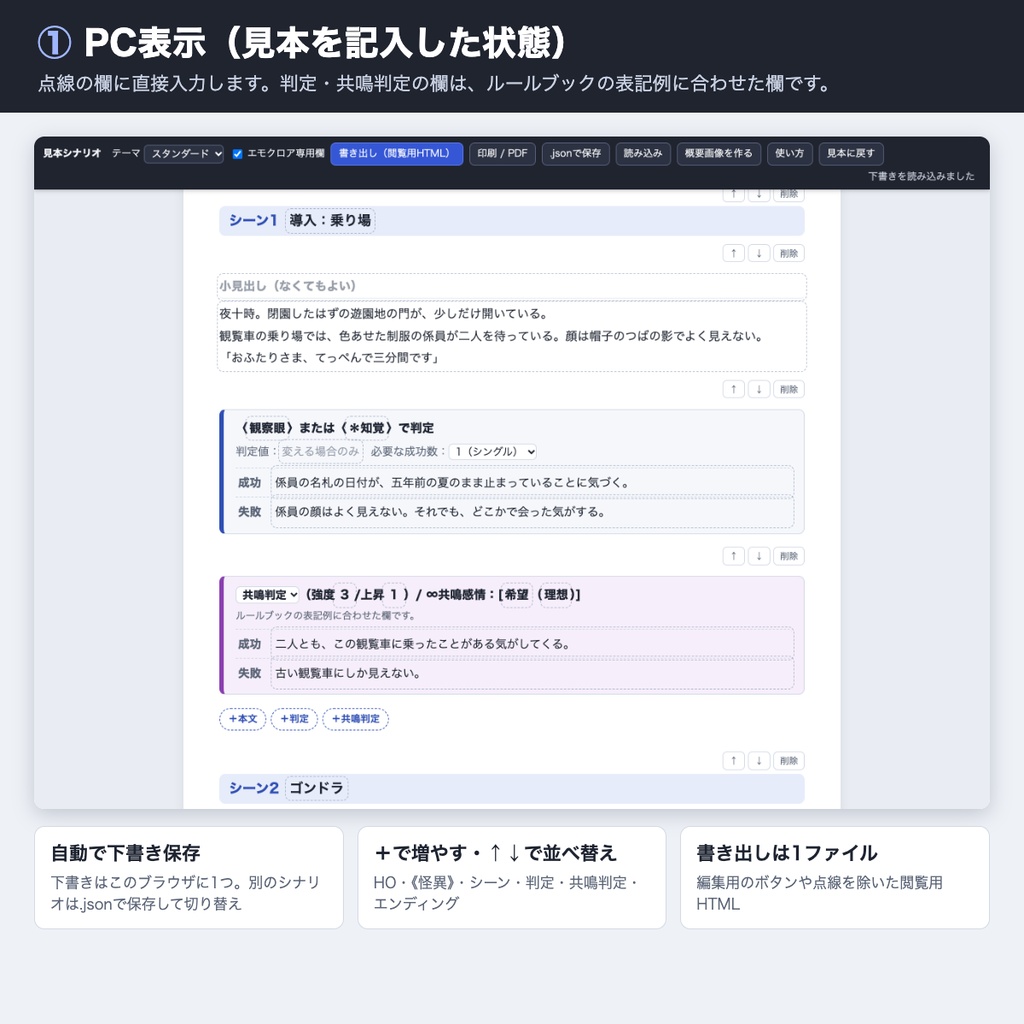Open the 使い方 help button
The image size is (1024, 1024).
click(790, 153)
